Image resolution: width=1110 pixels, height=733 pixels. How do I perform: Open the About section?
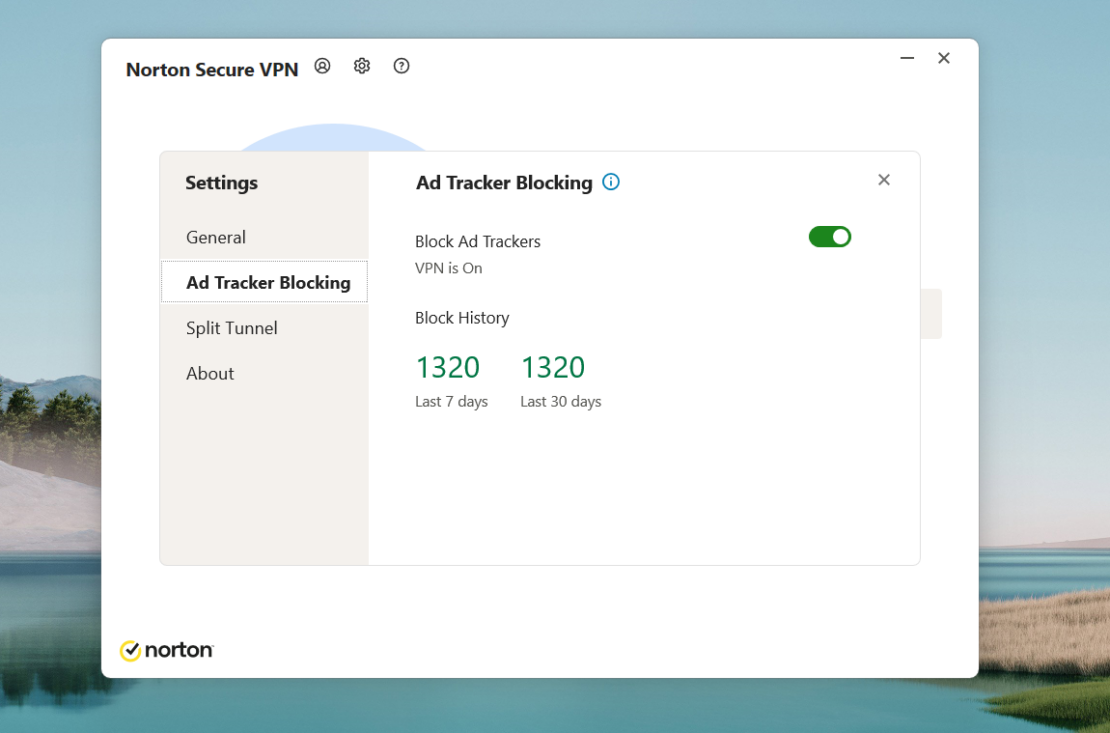pos(210,373)
